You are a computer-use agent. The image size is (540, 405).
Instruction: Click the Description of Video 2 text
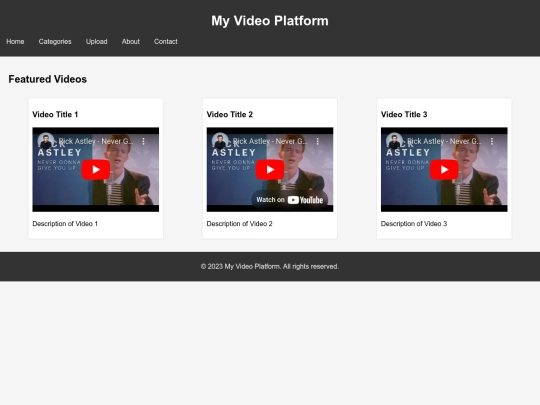coord(239,224)
